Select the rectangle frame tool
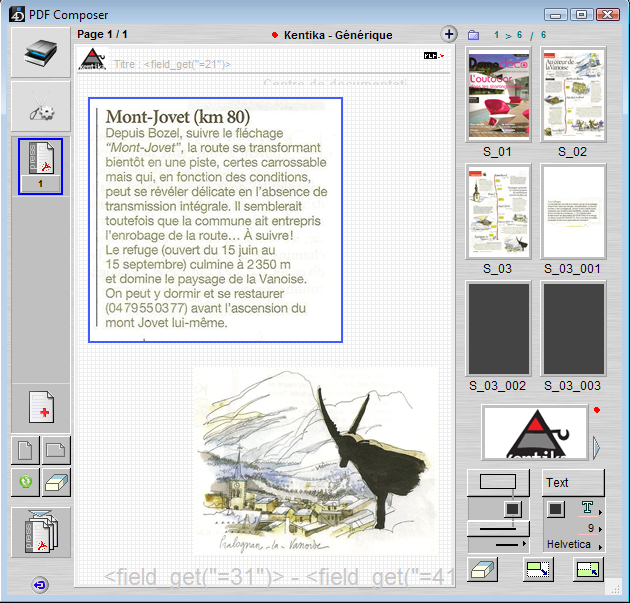The width and height of the screenshot is (630, 603). (x=498, y=482)
